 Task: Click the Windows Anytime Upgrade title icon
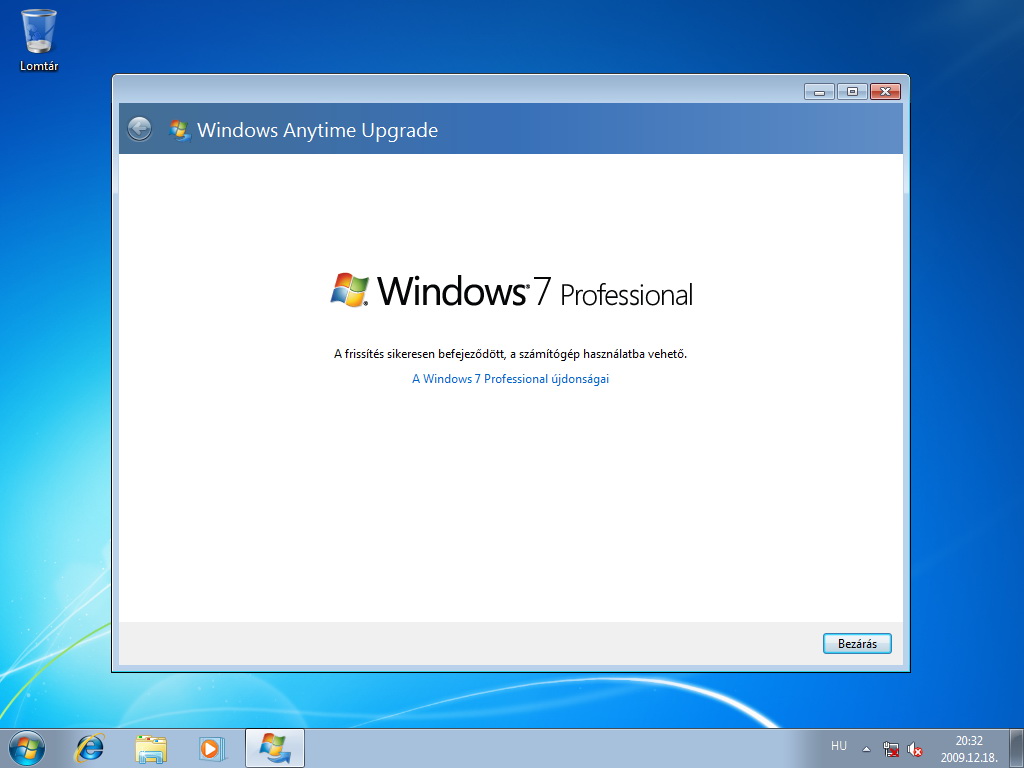click(x=180, y=130)
